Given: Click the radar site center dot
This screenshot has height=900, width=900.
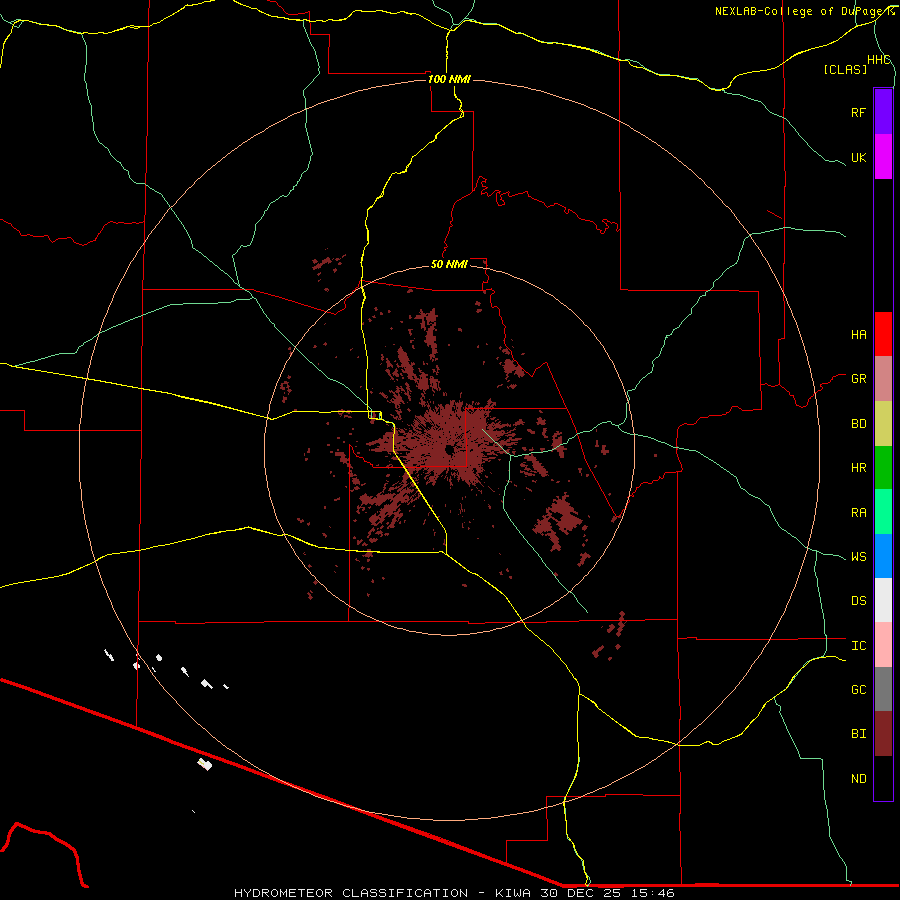Looking at the screenshot, I should click(449, 449).
